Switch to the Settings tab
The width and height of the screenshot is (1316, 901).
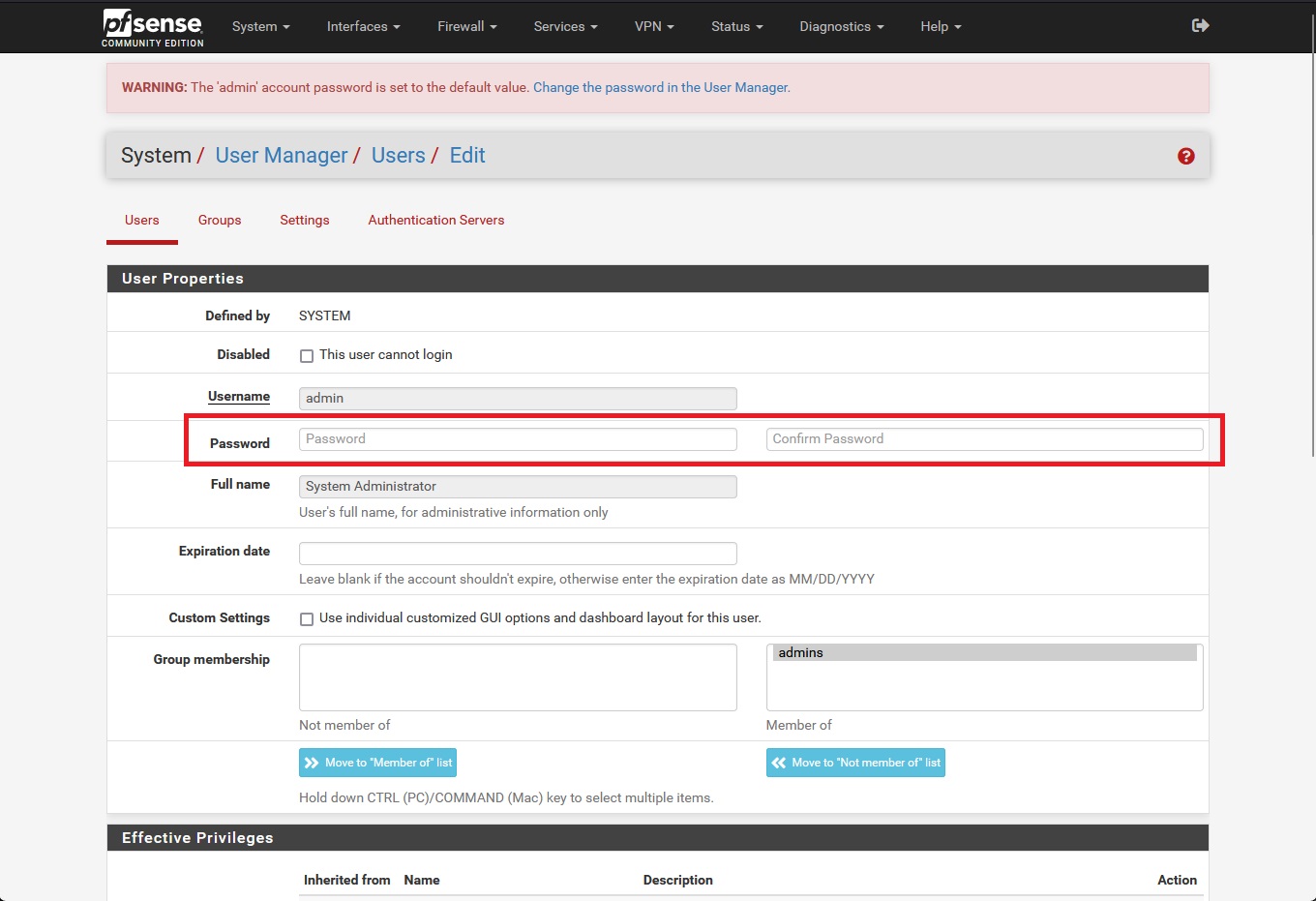click(305, 221)
